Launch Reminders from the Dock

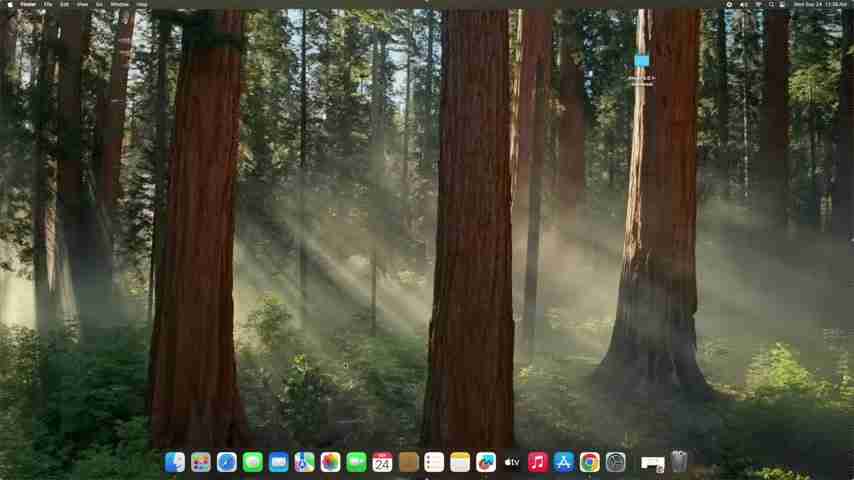[434, 462]
